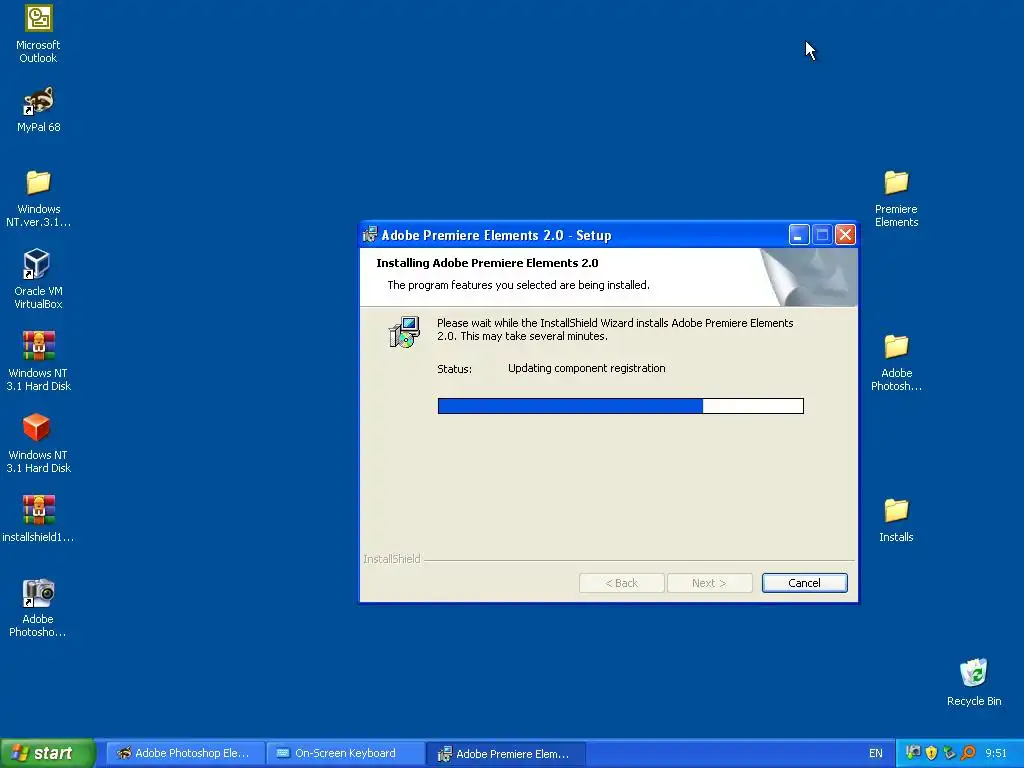
Task: Click the Adobe Premiere Elem... taskbar button
Action: click(506, 753)
